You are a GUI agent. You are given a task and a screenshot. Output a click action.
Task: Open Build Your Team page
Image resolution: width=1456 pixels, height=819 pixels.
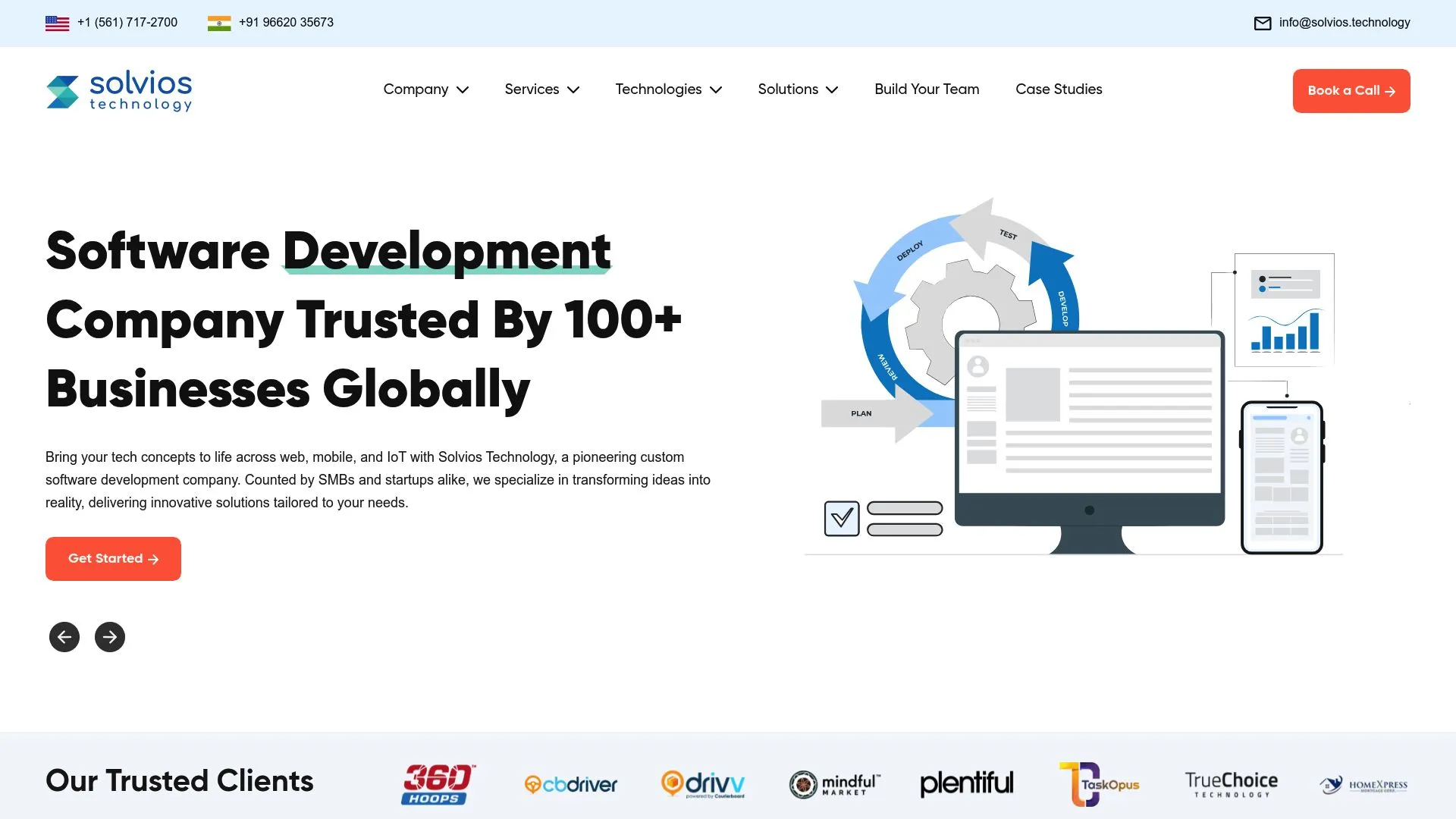(927, 89)
